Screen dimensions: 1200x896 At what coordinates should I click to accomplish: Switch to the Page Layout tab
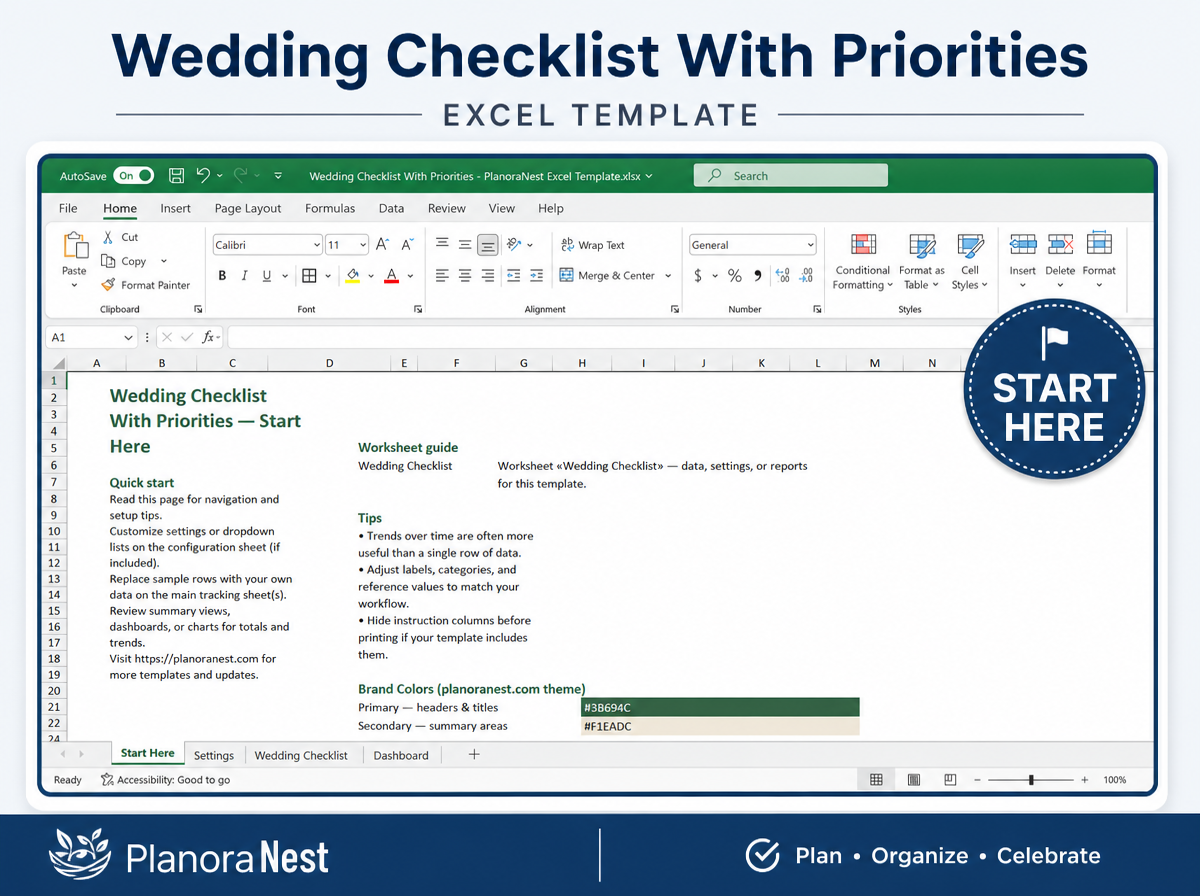248,208
